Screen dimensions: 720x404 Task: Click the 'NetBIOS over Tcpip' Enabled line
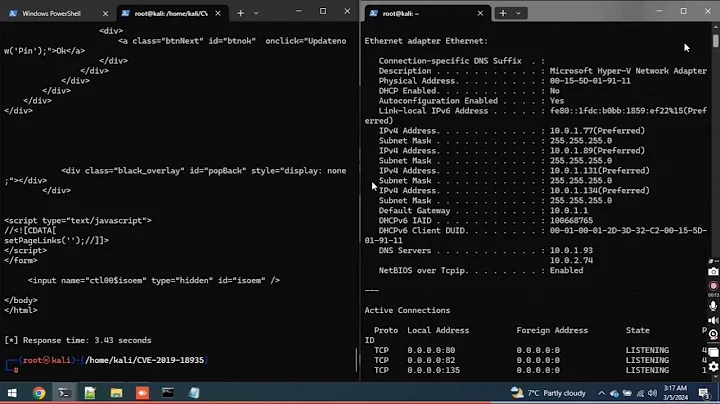tap(481, 270)
